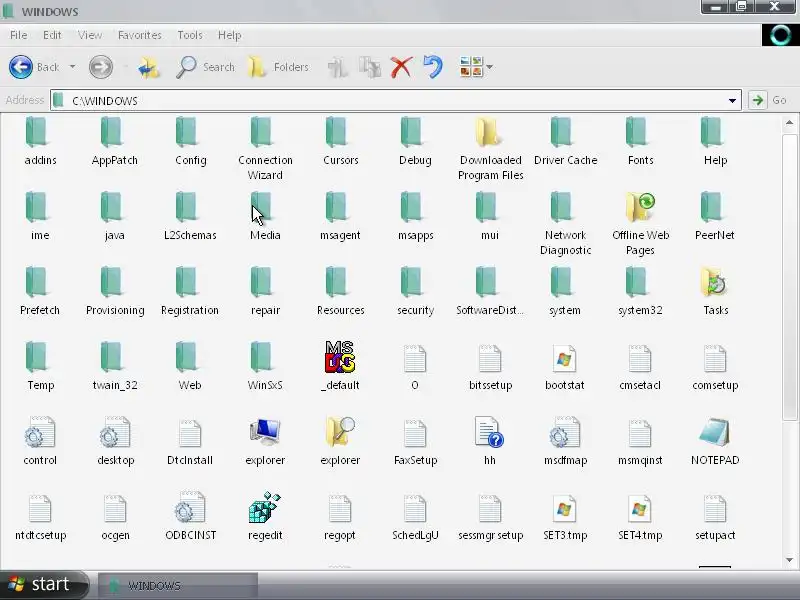800x600 pixels.
Task: Select the FaxSetup log file
Action: [x=415, y=434]
